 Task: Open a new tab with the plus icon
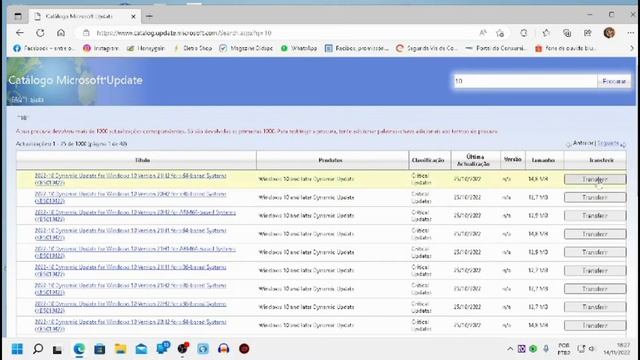(x=149, y=16)
